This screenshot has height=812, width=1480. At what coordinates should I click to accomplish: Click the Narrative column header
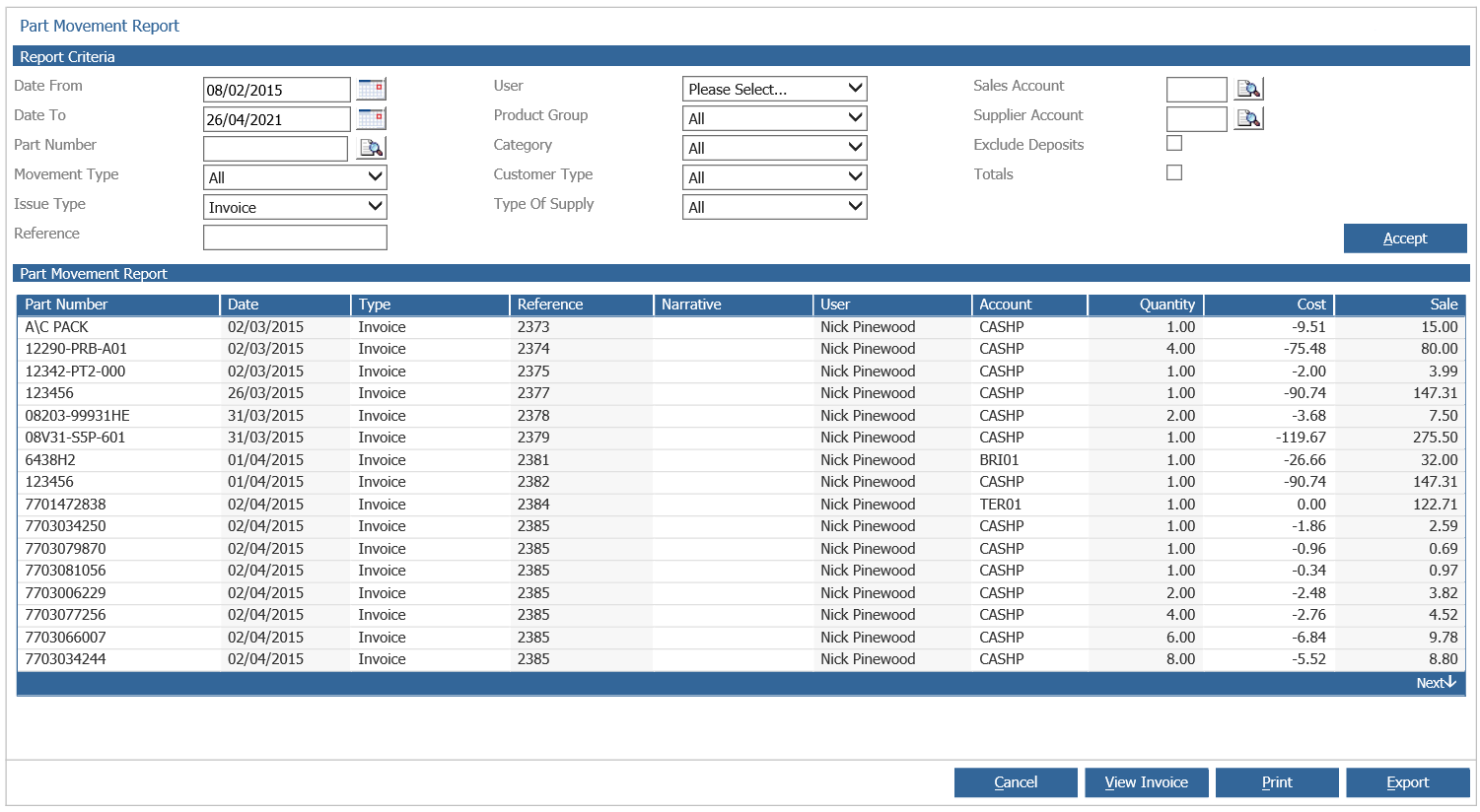click(x=734, y=304)
